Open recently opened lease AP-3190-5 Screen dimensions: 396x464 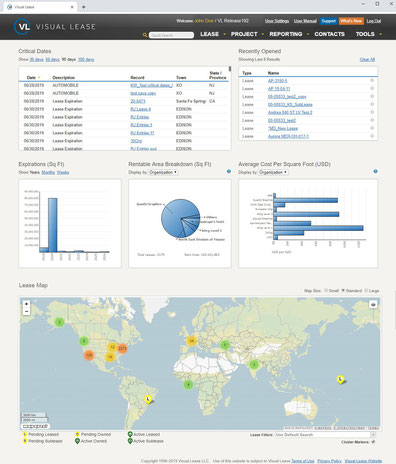click(277, 81)
